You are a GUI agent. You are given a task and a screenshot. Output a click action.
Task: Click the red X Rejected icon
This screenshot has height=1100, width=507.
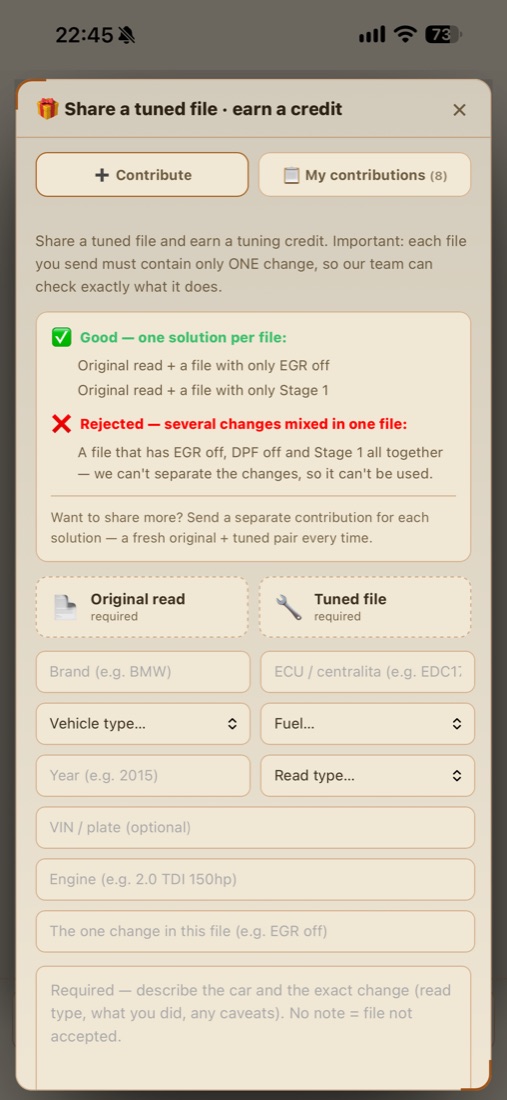[x=62, y=424]
